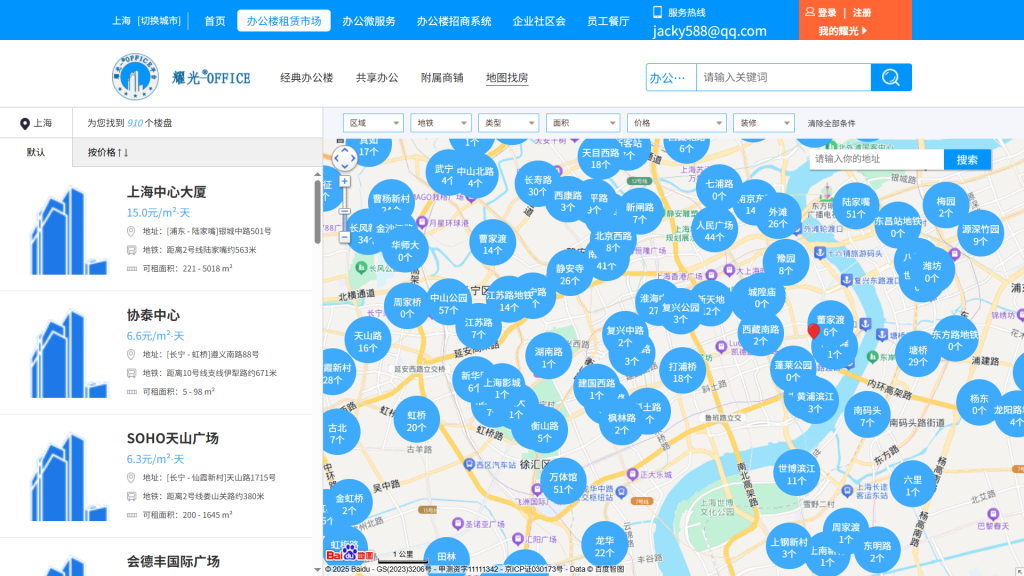The width and height of the screenshot is (1024, 576).
Task: Click the 登录 link
Action: coord(827,12)
